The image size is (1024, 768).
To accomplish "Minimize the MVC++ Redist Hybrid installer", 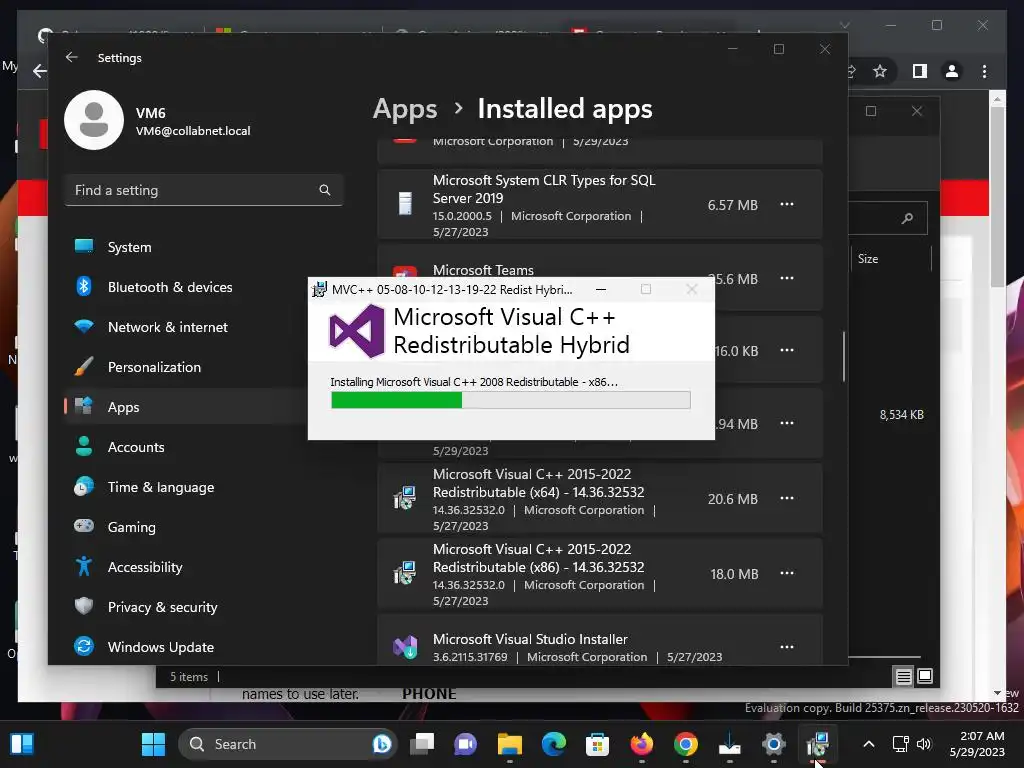I will pyautogui.click(x=601, y=289).
